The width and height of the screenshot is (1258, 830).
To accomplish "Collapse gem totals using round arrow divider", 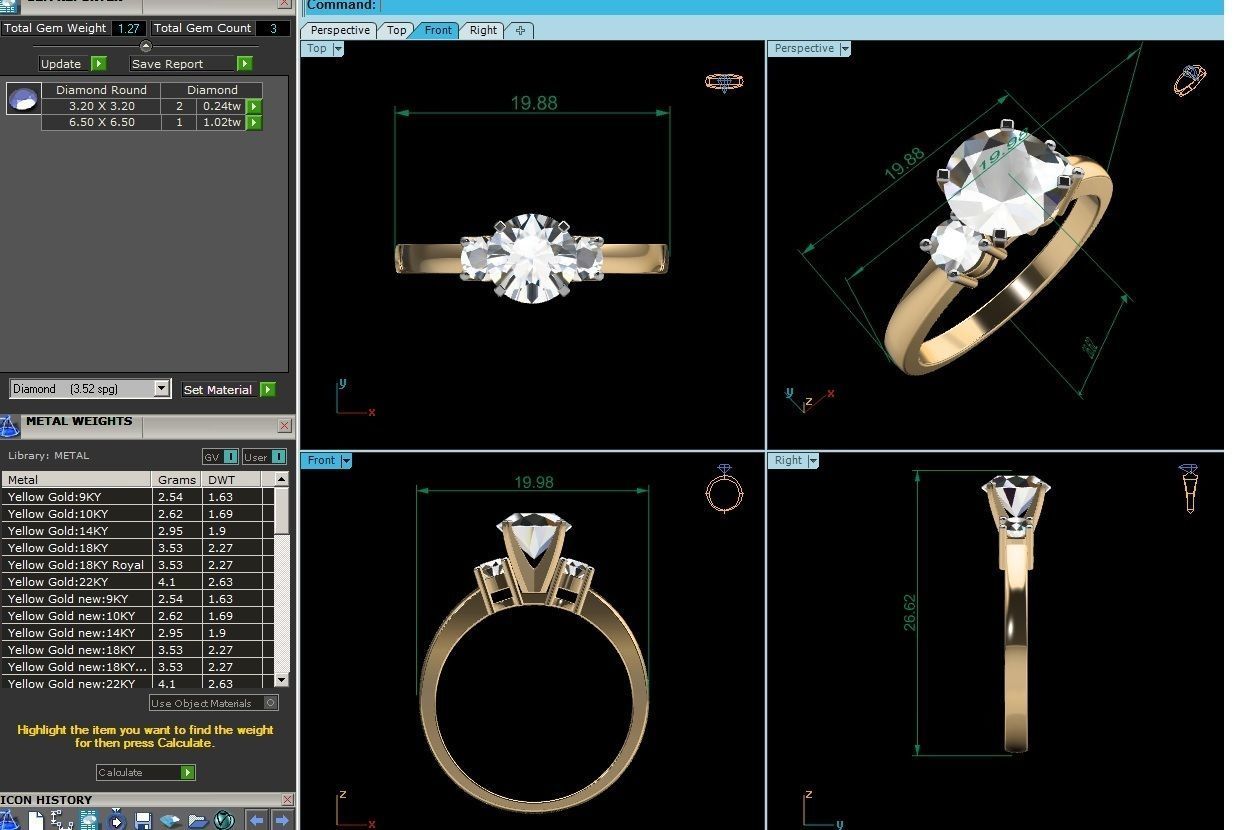I will [x=146, y=46].
